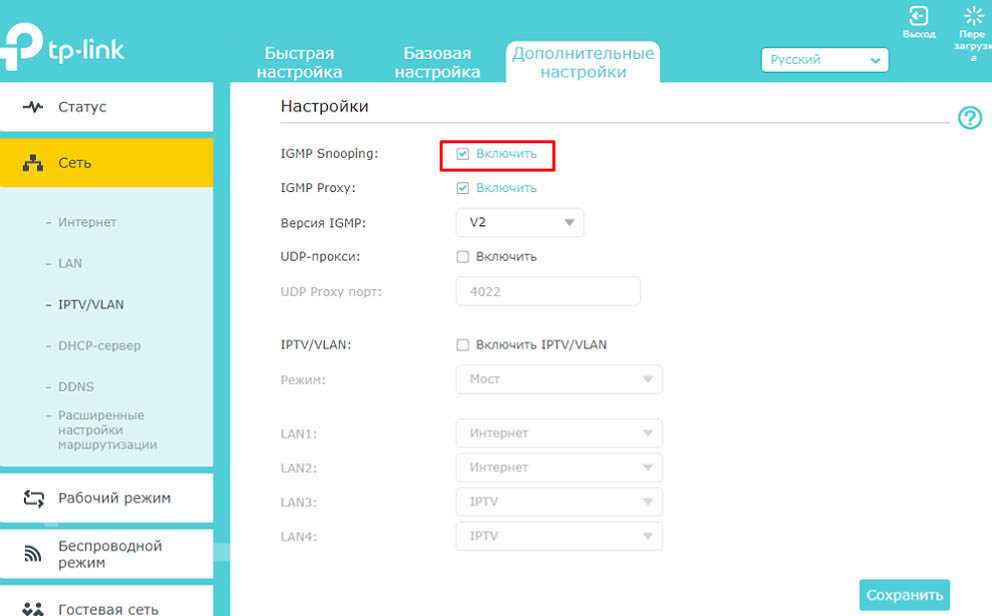Open help via the question mark icon
Image resolution: width=992 pixels, height=616 pixels.
[969, 118]
